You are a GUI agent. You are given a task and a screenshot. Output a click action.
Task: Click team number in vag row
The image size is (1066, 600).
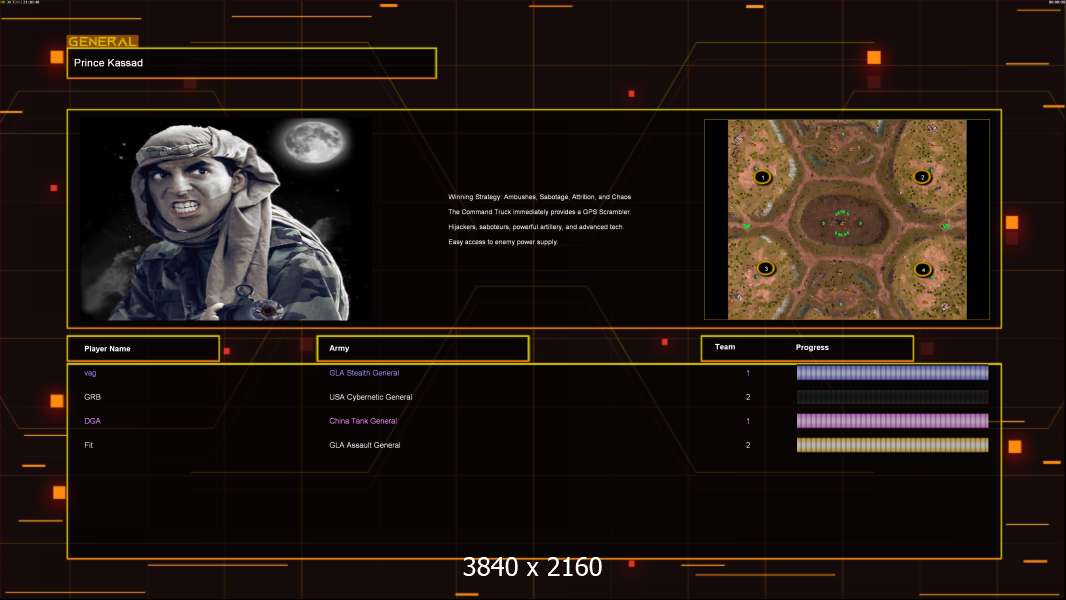748,373
